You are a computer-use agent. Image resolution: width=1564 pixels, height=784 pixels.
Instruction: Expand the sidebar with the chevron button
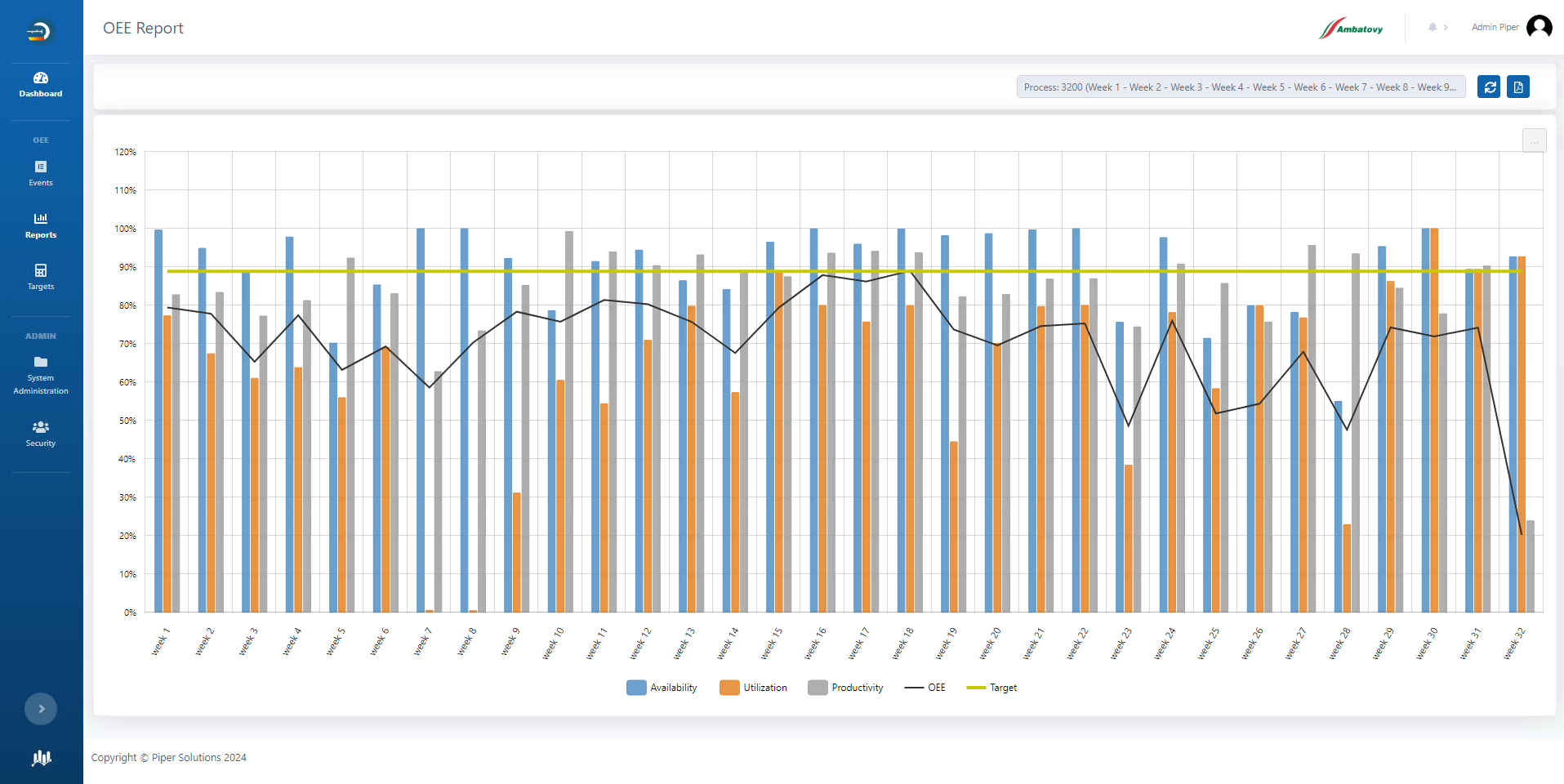41,709
